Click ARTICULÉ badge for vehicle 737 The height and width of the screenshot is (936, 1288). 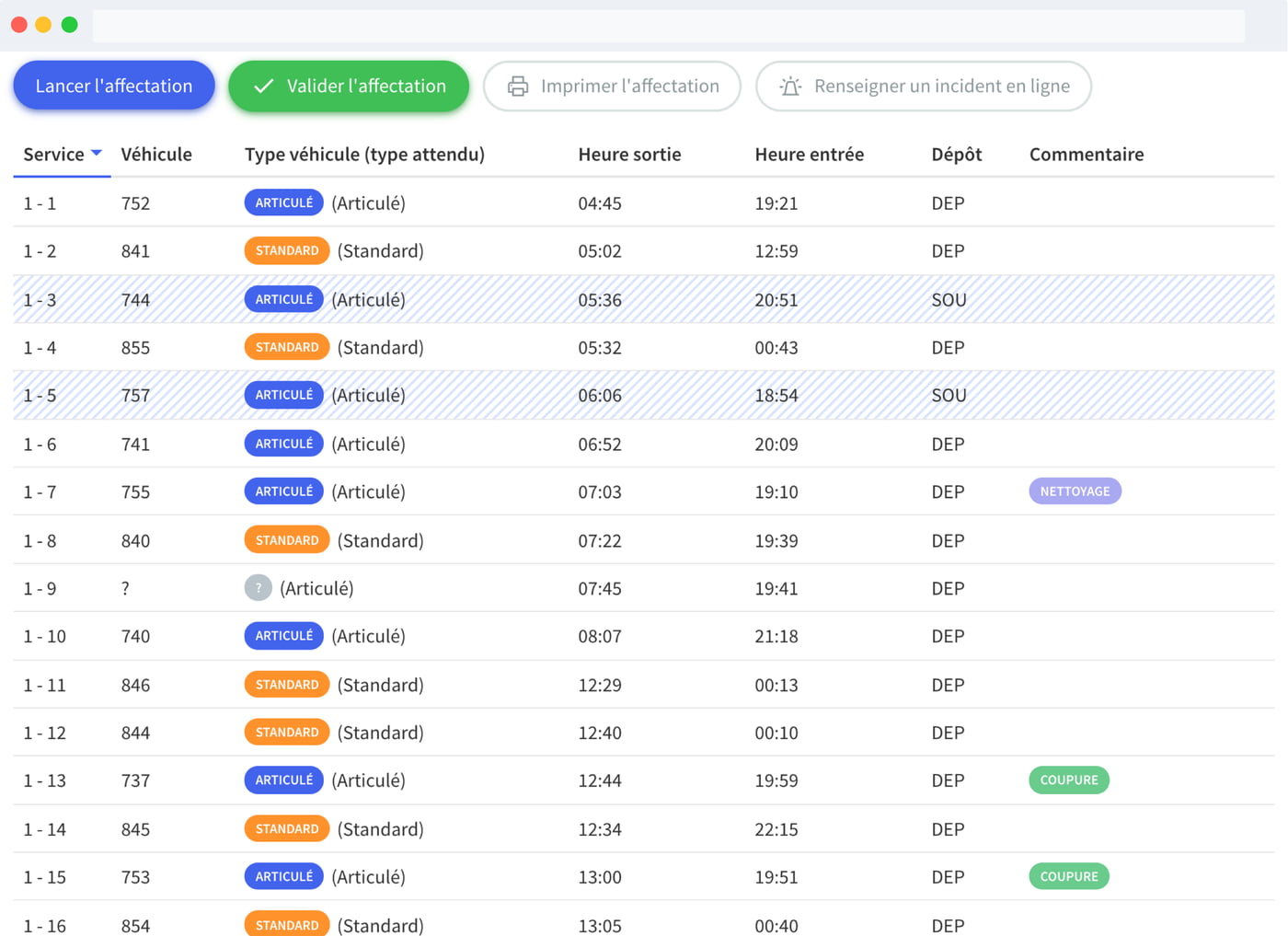tap(283, 780)
